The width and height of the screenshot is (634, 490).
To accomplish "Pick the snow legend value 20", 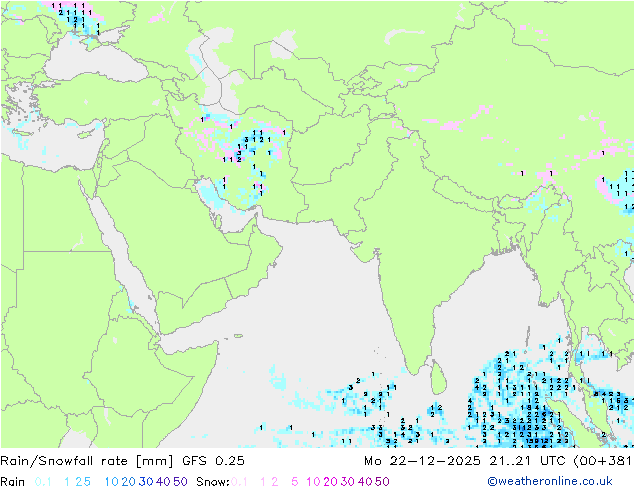I will (x=330, y=482).
